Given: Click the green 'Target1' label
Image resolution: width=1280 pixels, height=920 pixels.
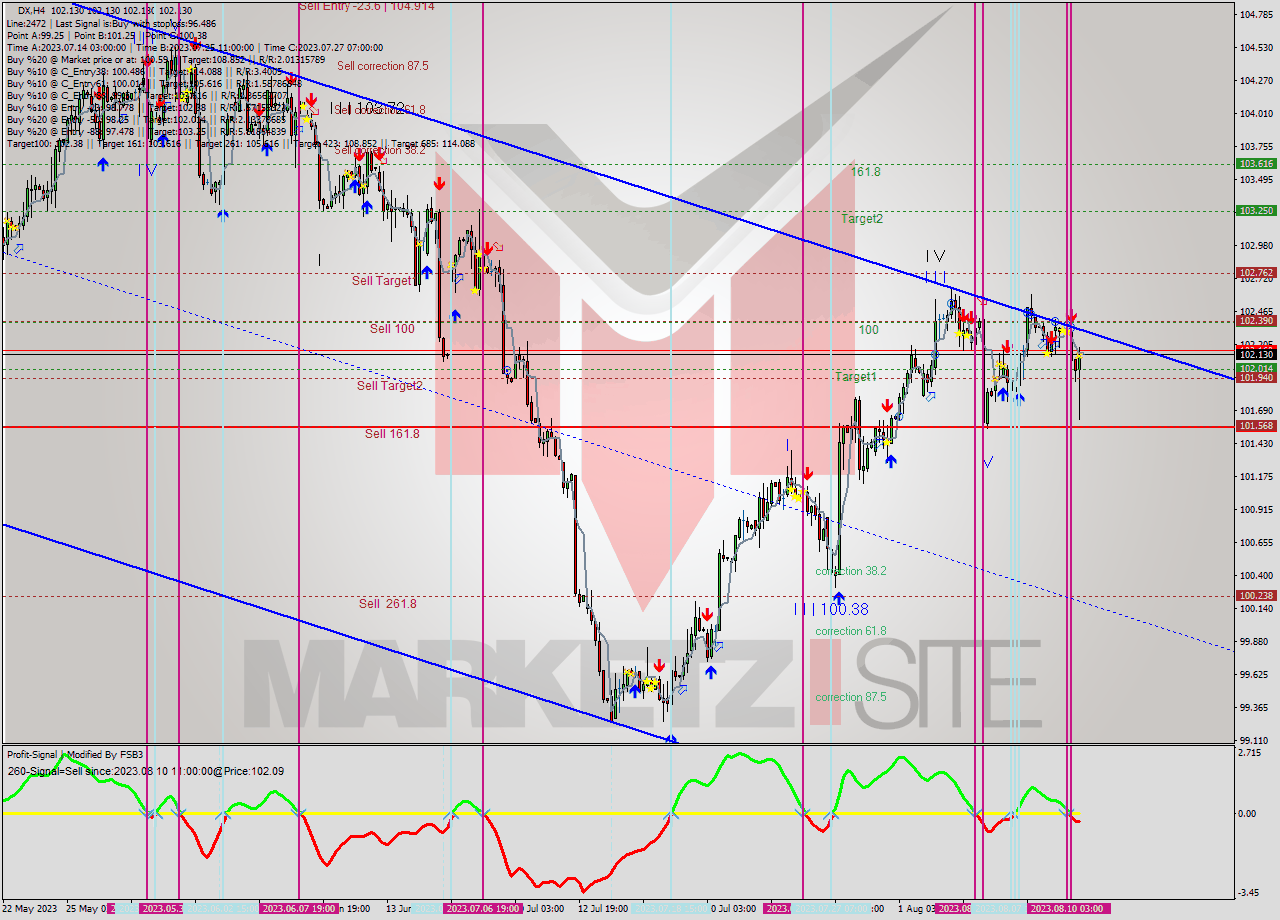Looking at the screenshot, I should pos(856,376).
